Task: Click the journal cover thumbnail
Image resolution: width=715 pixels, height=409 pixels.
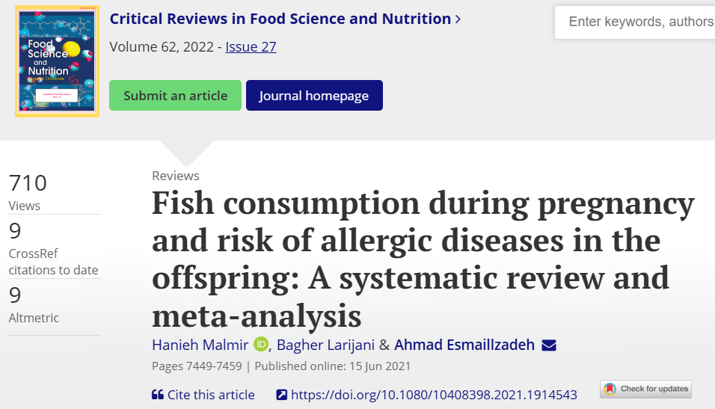Action: pyautogui.click(x=57, y=61)
